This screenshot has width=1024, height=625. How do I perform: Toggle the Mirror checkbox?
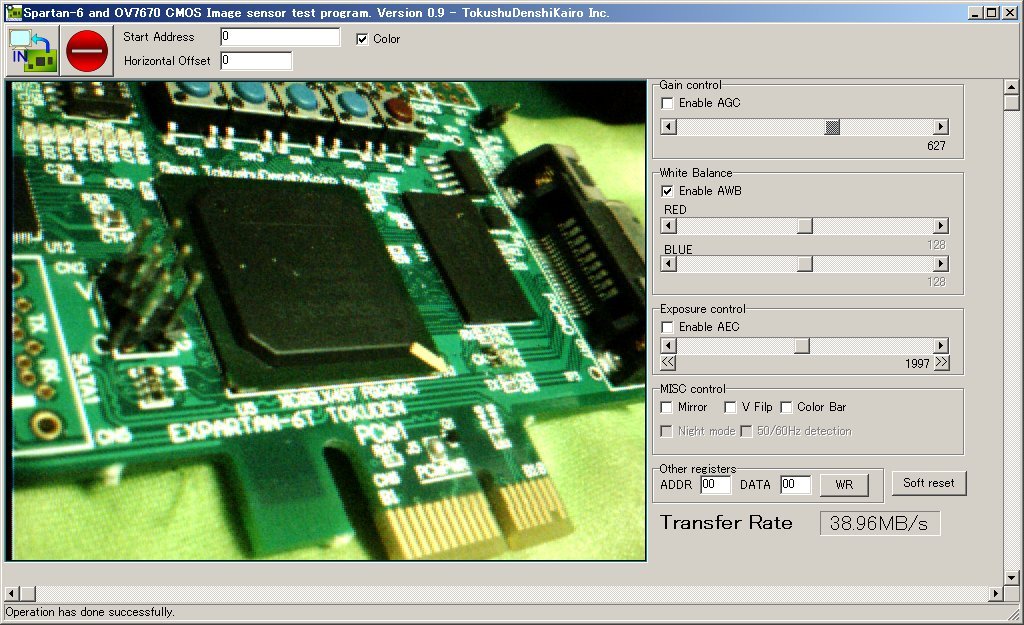tap(667, 407)
